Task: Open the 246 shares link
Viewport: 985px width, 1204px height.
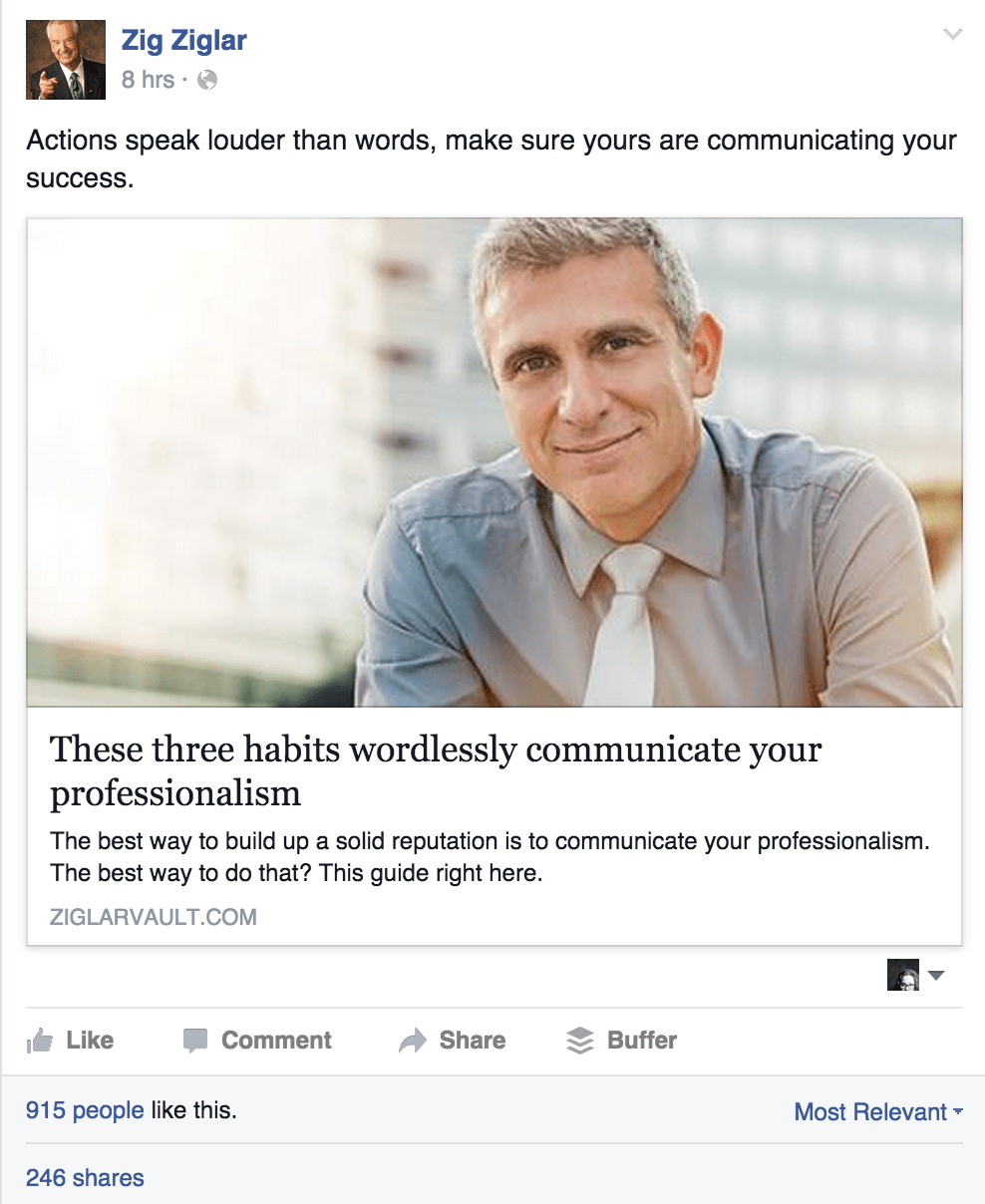Action: coord(85,1178)
